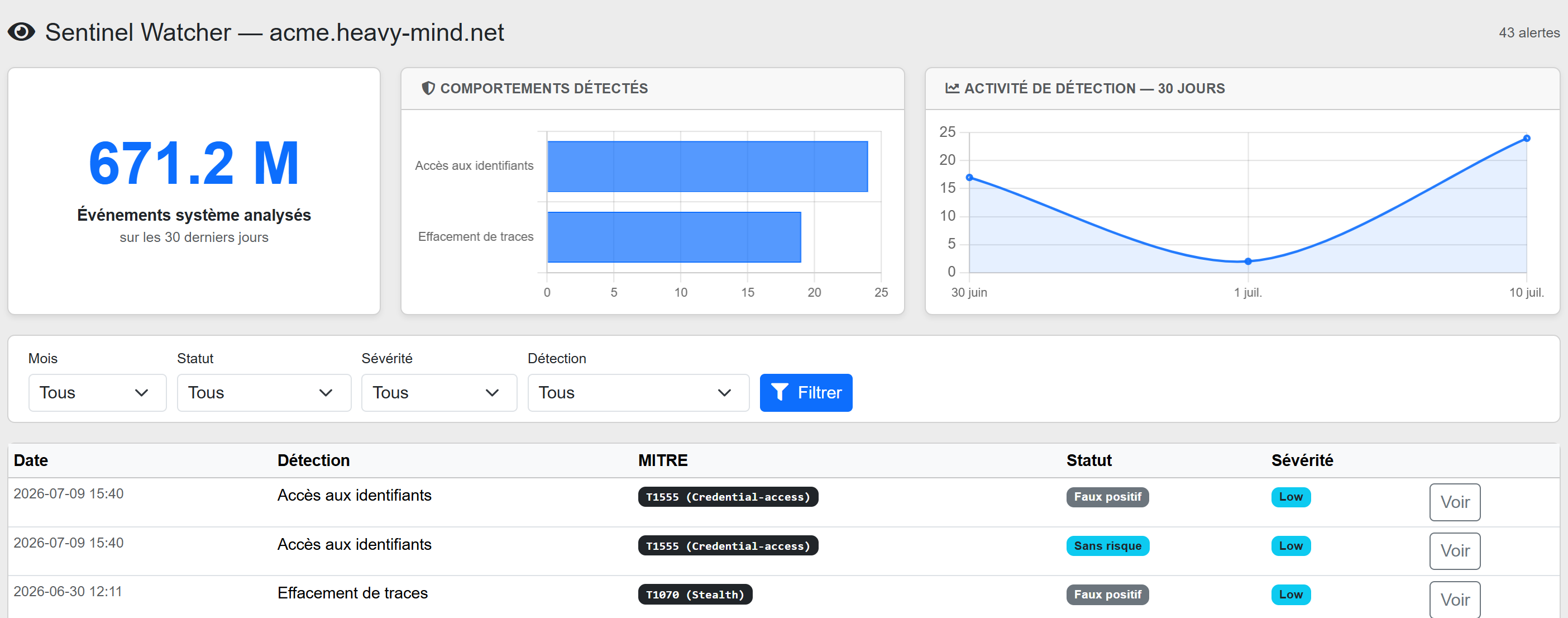Click the chart icon in Activité de détection header

tap(952, 88)
